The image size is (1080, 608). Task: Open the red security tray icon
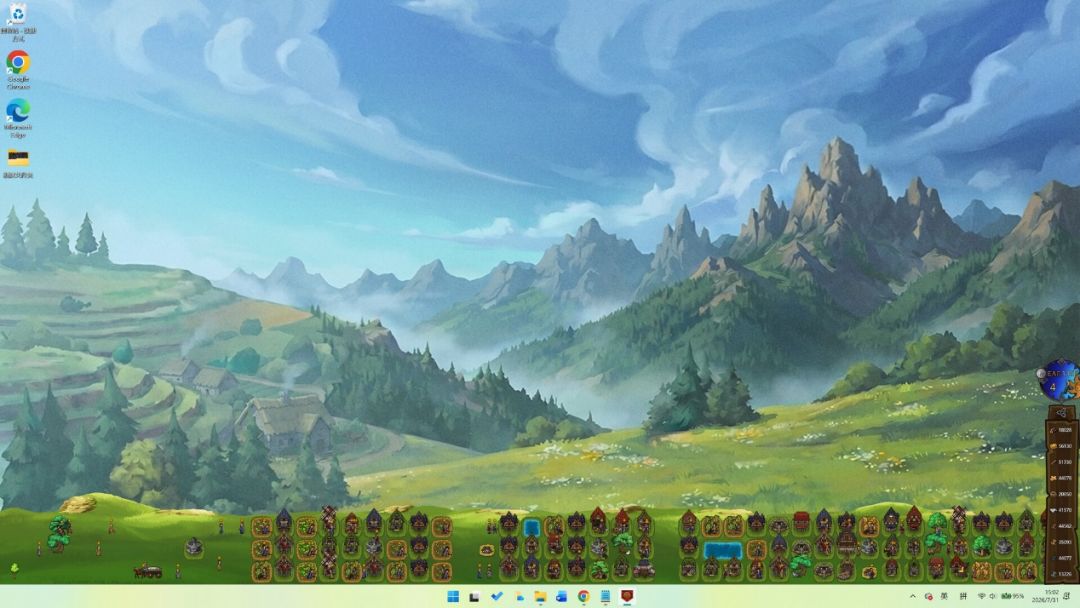928,596
